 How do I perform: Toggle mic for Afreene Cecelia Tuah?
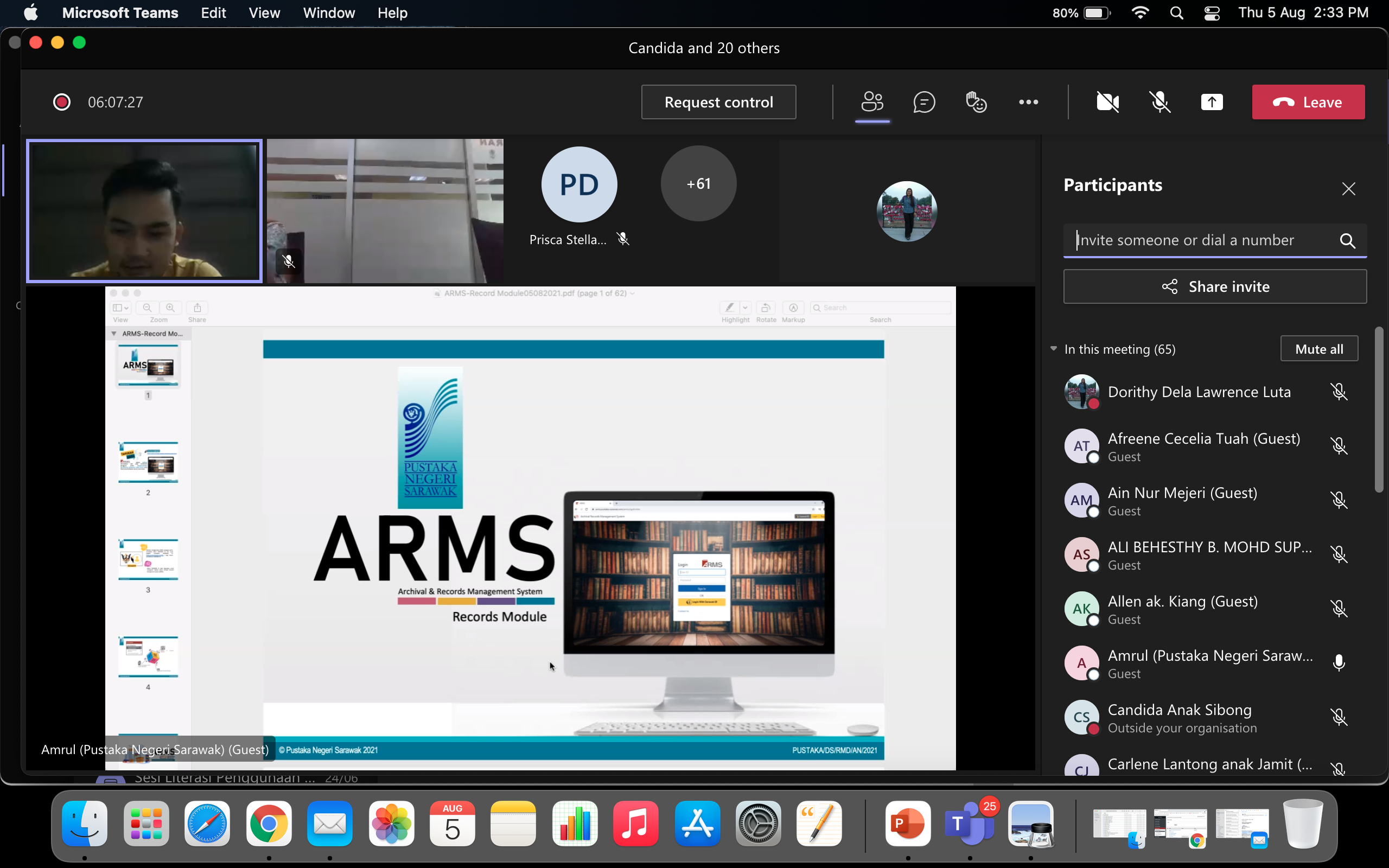pyautogui.click(x=1339, y=446)
